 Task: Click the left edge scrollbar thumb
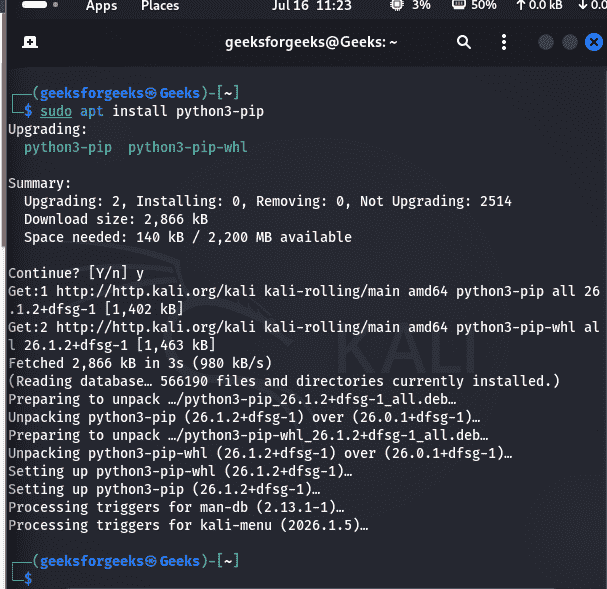click(x=3, y=130)
